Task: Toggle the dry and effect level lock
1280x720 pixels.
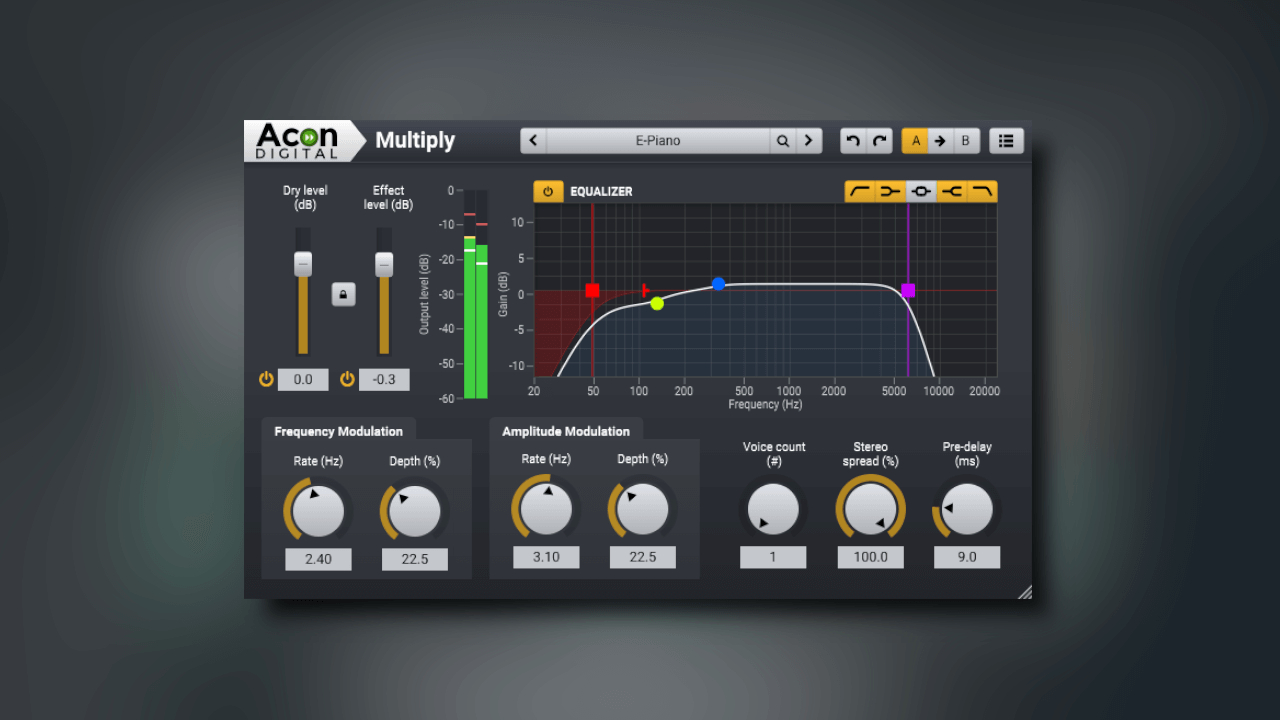Action: pos(344,294)
